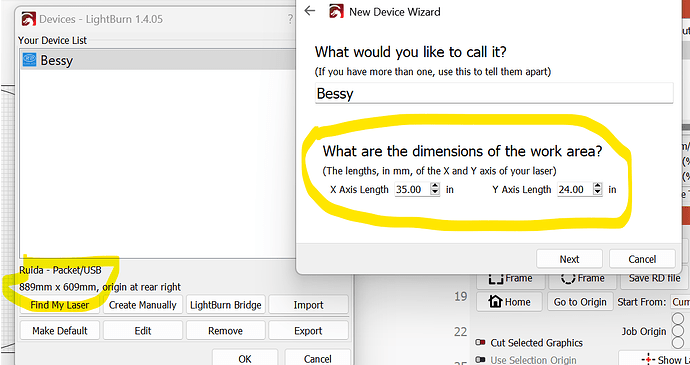Select the top Job Origin radio button

point(678,319)
